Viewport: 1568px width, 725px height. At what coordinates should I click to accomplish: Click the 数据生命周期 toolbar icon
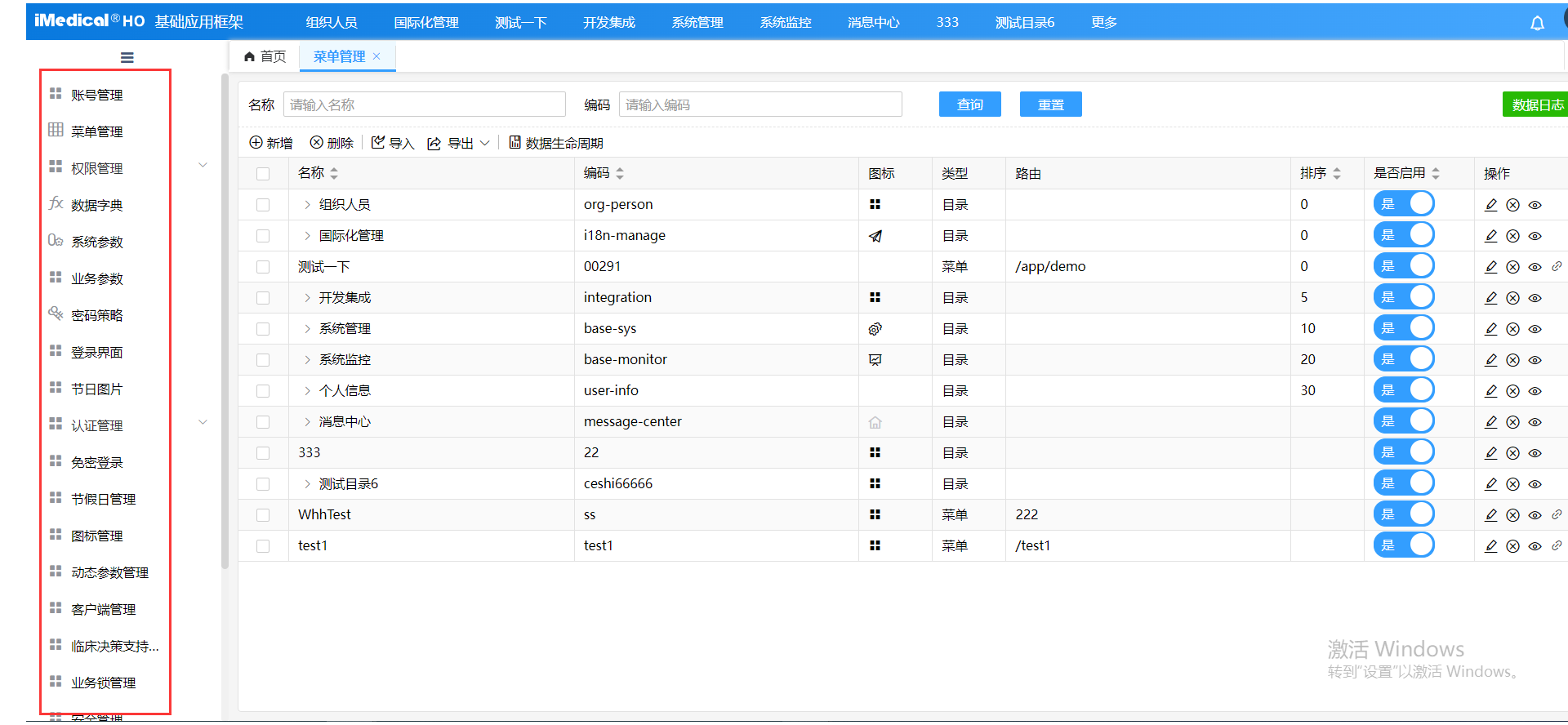514,143
